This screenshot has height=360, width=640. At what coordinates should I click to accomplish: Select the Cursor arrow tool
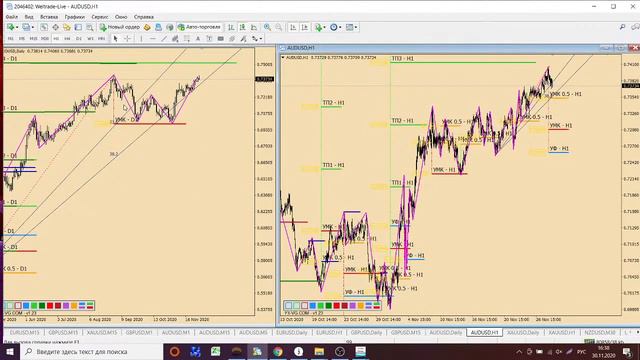click(x=116, y=38)
